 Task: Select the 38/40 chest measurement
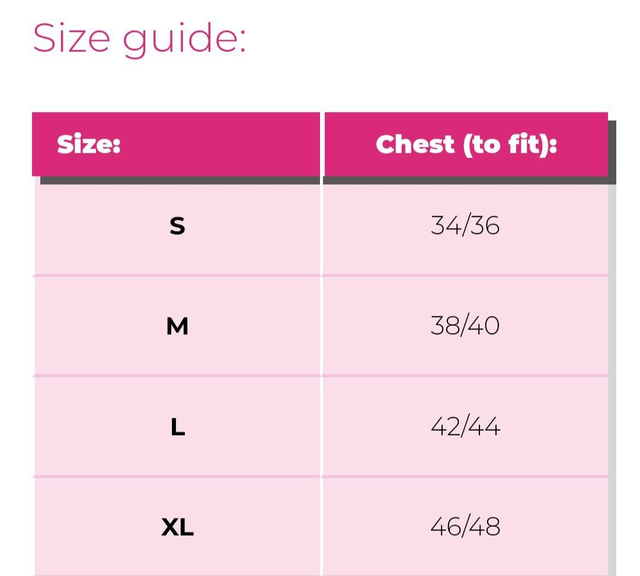tap(465, 326)
